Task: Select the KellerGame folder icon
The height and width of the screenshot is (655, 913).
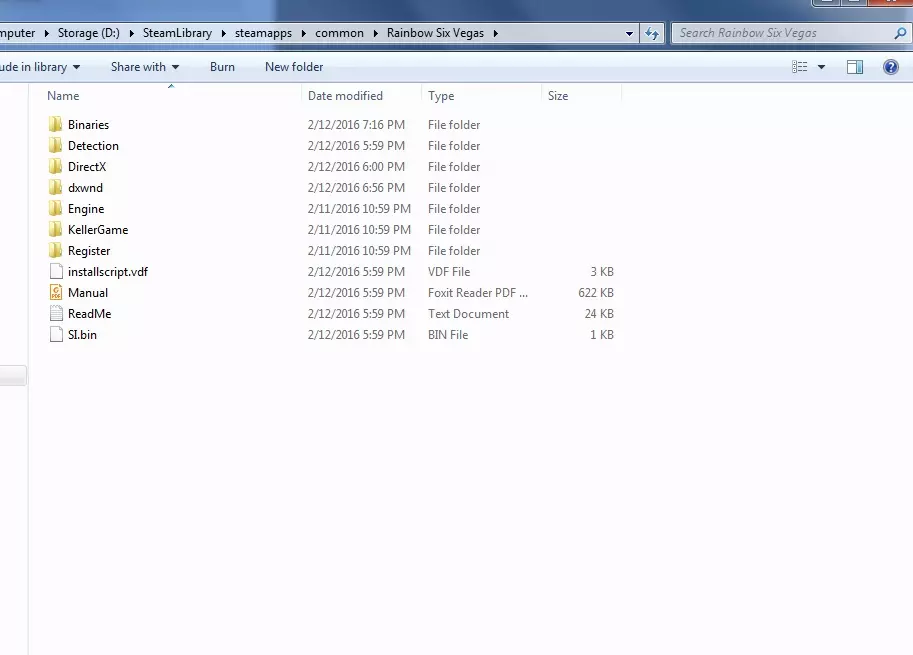Action: tap(55, 229)
